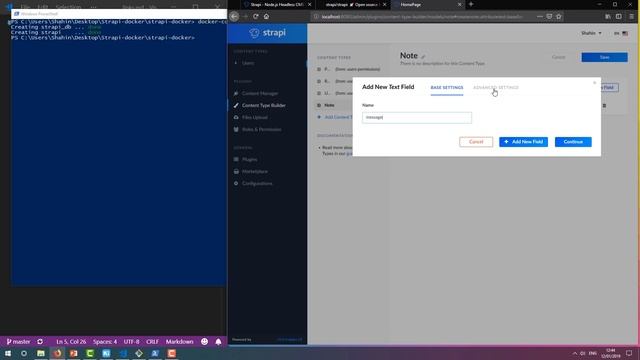Select the Note content type row

335,105
